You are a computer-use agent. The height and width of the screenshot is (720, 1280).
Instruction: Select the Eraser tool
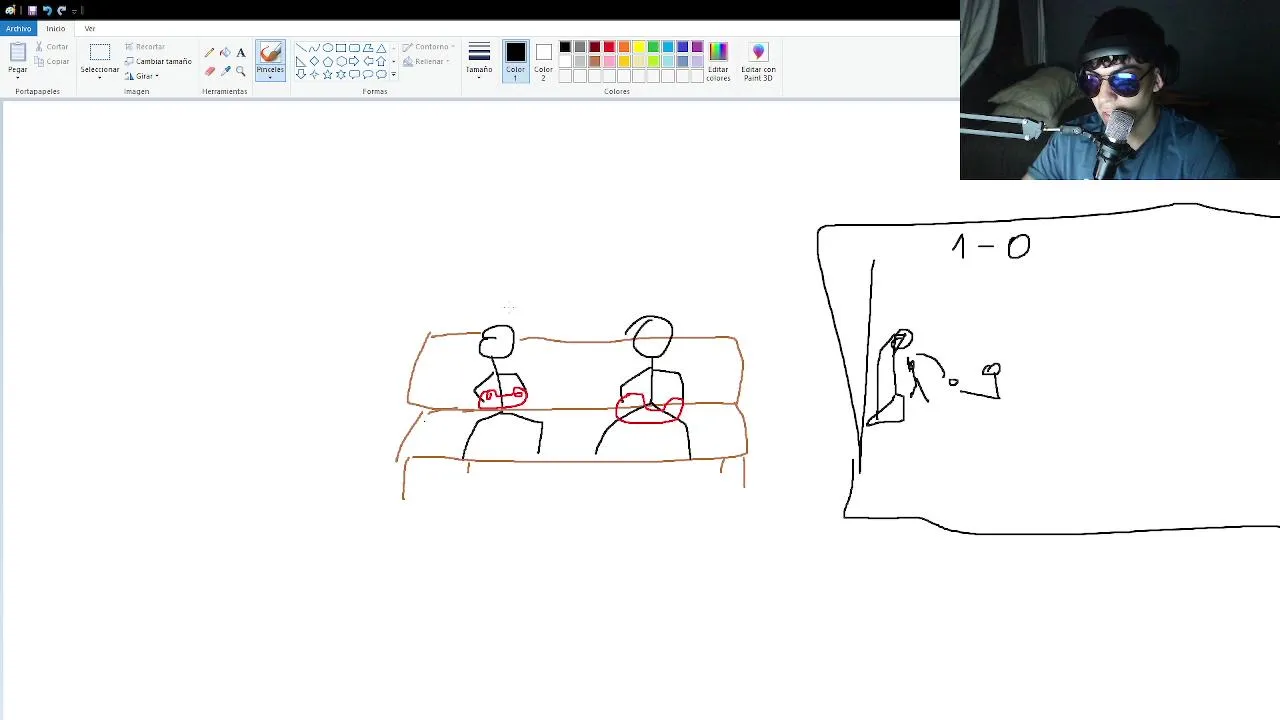209,71
